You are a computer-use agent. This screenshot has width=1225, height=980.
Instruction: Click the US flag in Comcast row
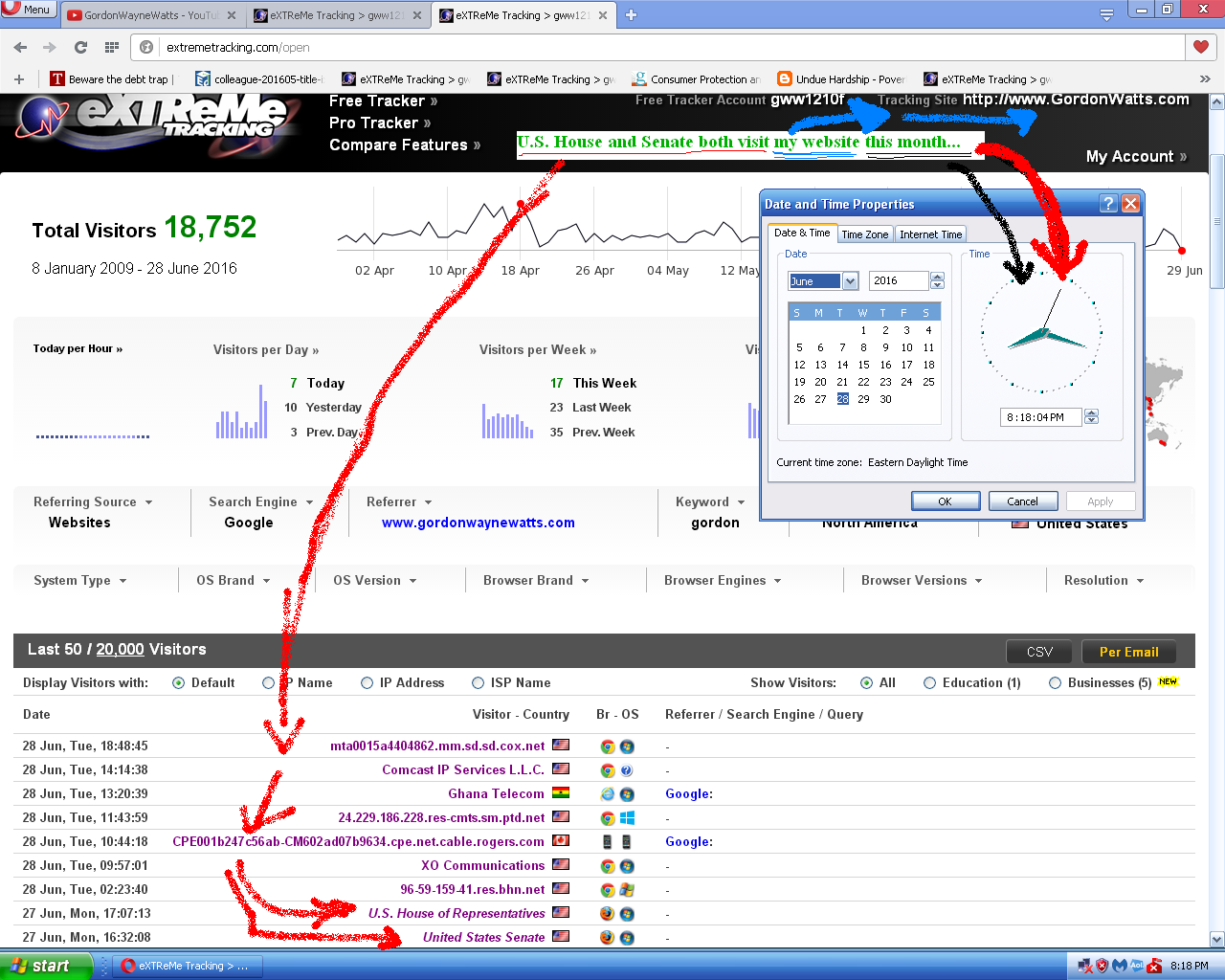pos(561,769)
